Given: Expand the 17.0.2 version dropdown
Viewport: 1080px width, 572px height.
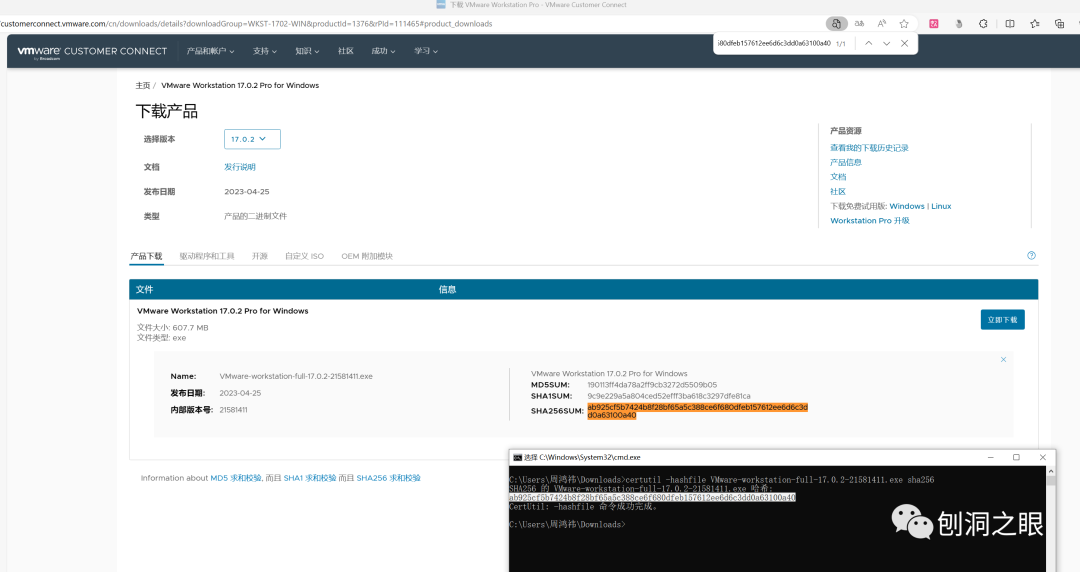Looking at the screenshot, I should click(x=252, y=139).
